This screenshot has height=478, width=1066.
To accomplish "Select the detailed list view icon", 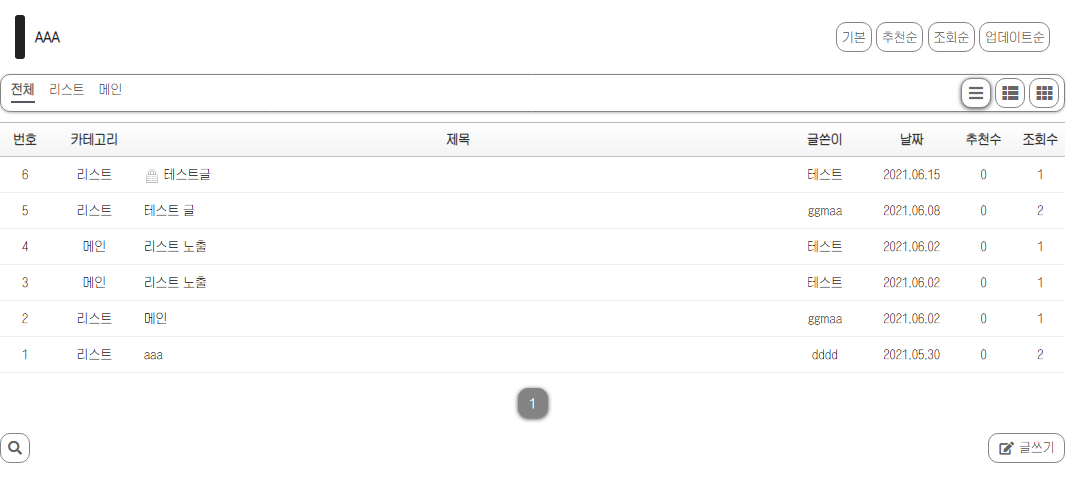I will [x=1010, y=93].
